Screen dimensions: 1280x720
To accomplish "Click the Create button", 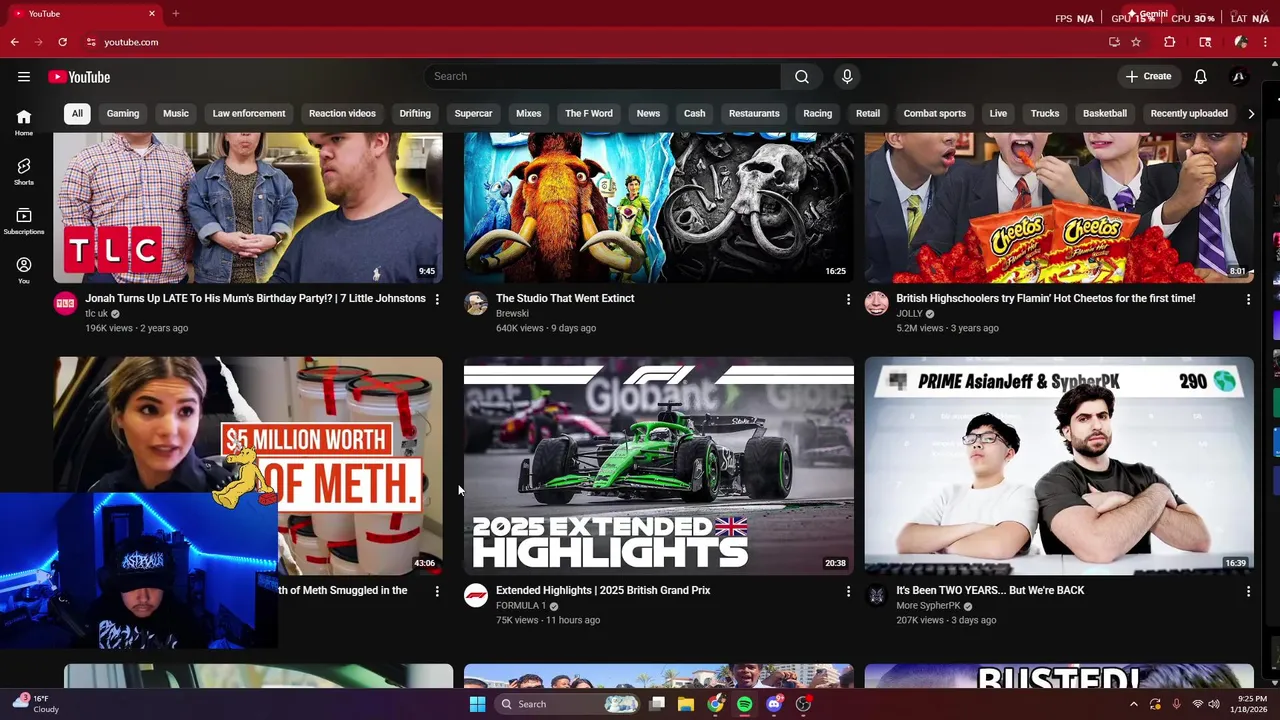I will [x=1148, y=77].
